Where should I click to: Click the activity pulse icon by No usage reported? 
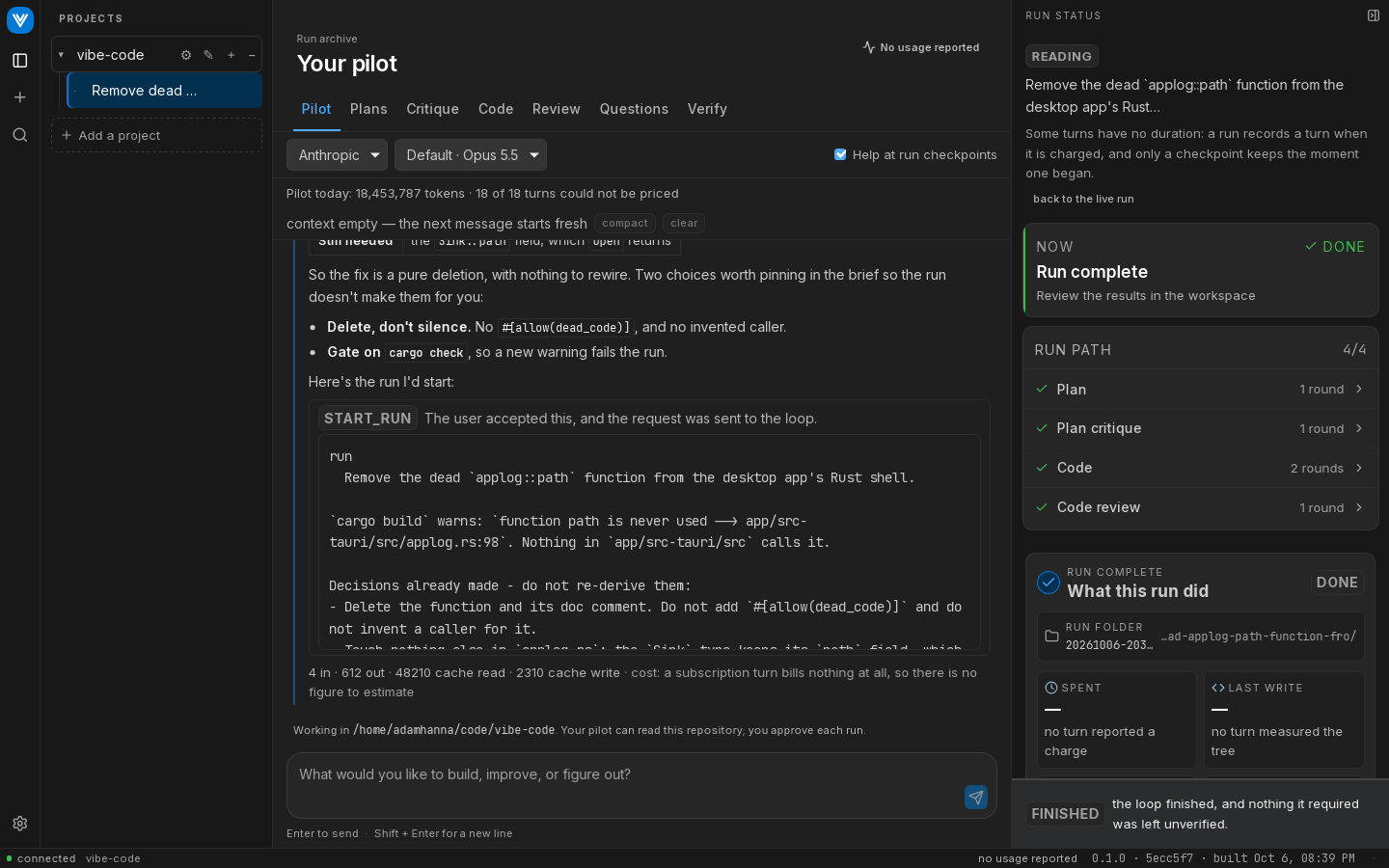click(x=869, y=47)
